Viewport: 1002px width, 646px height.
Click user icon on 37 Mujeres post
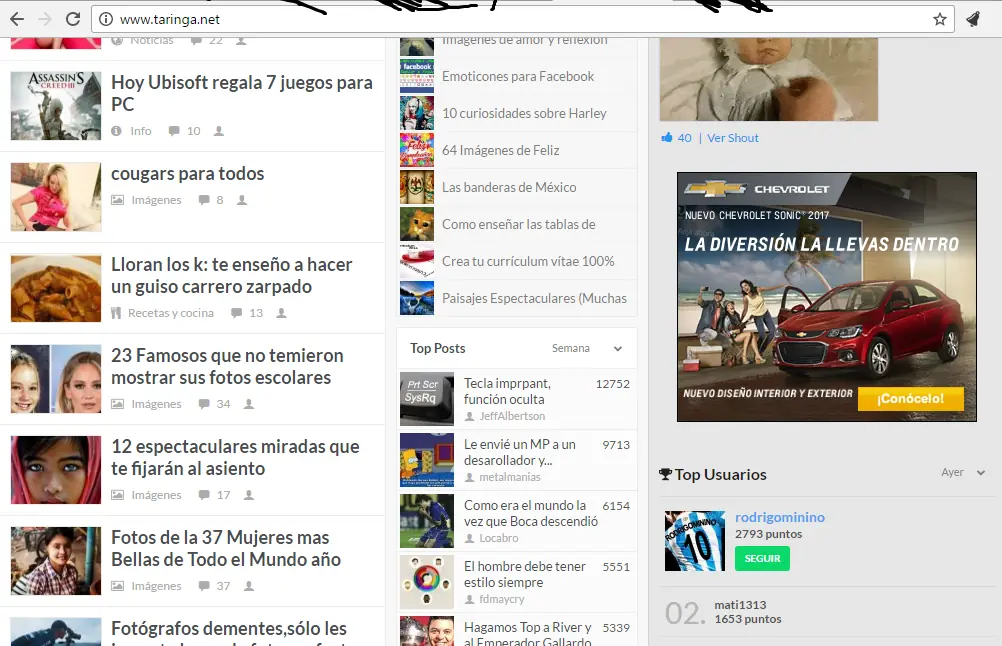coord(249,586)
